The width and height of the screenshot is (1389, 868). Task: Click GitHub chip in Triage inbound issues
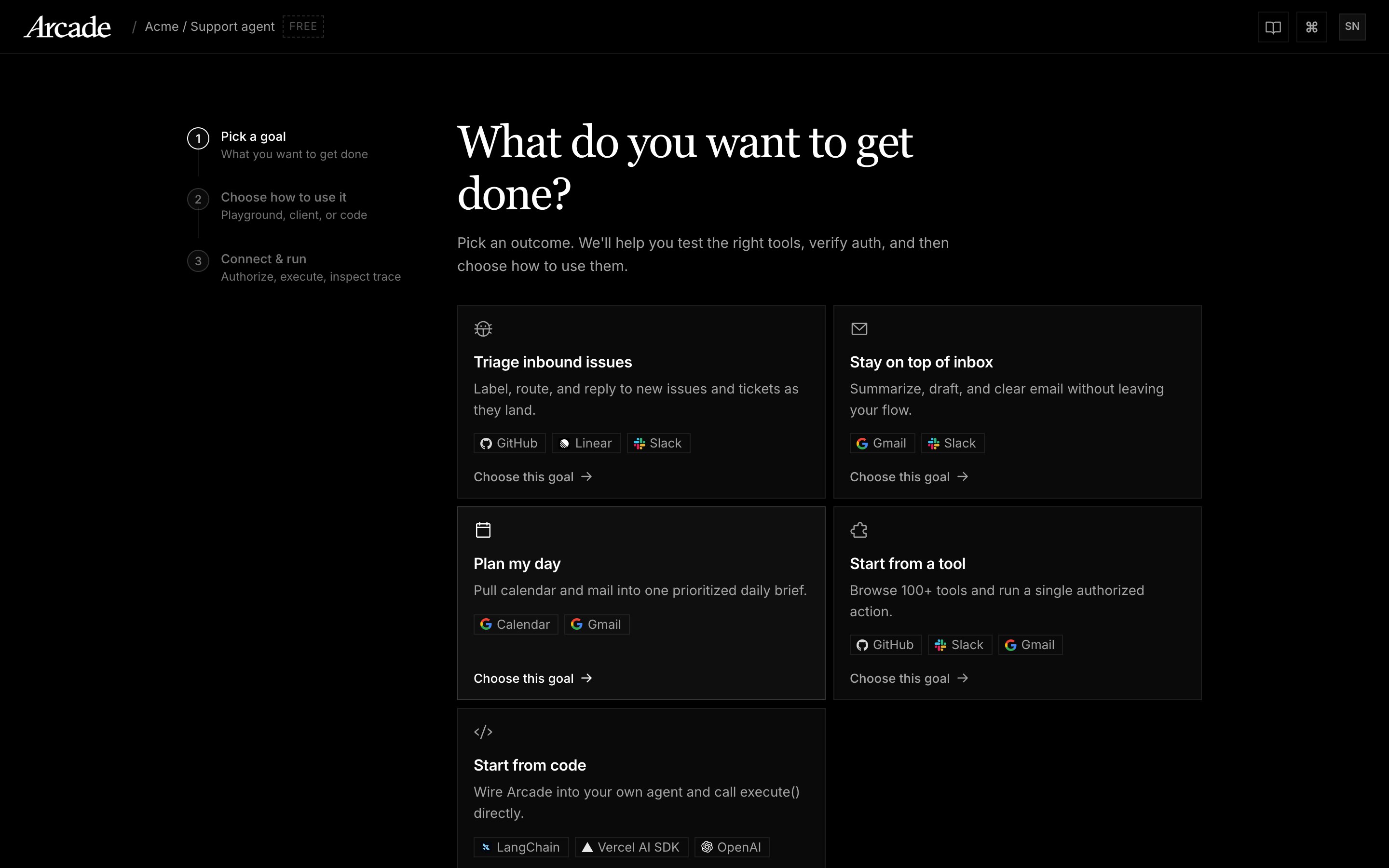[509, 443]
